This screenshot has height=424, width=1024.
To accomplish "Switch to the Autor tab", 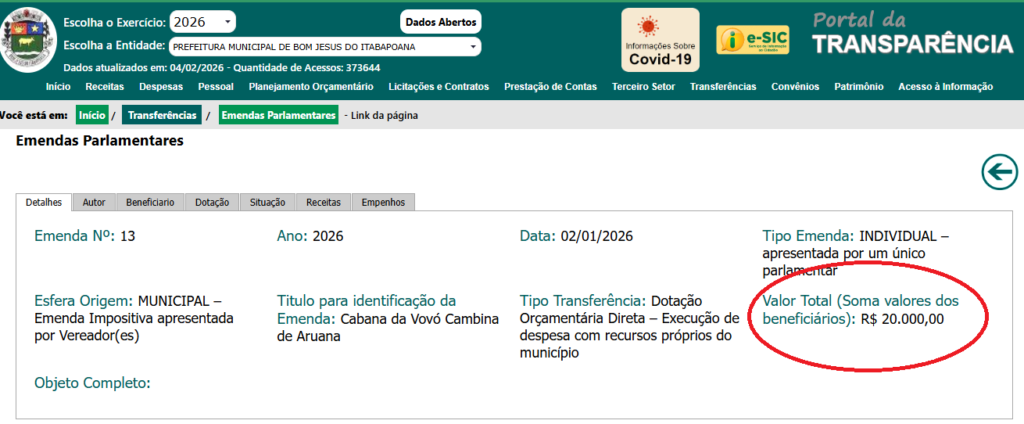I will (x=94, y=202).
